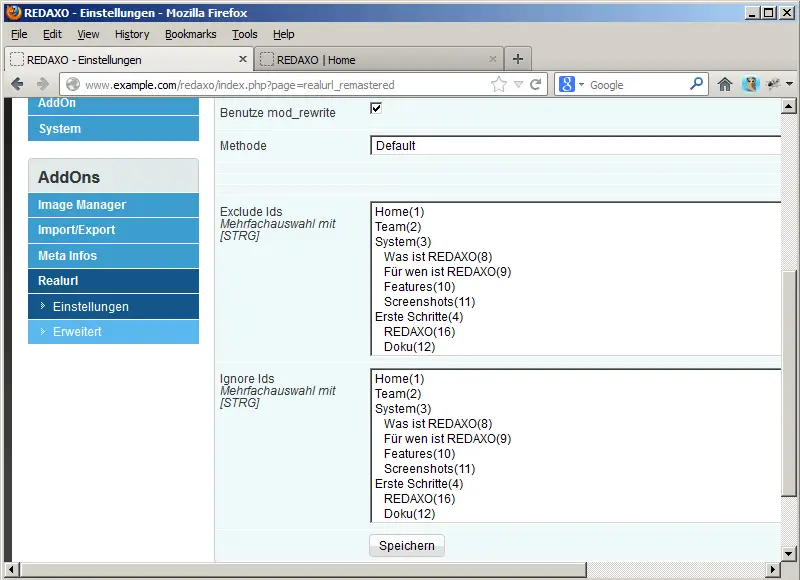Screen dimensions: 800x580
Task: Open Image Manager in the AddOns sidebar
Action: point(113,205)
